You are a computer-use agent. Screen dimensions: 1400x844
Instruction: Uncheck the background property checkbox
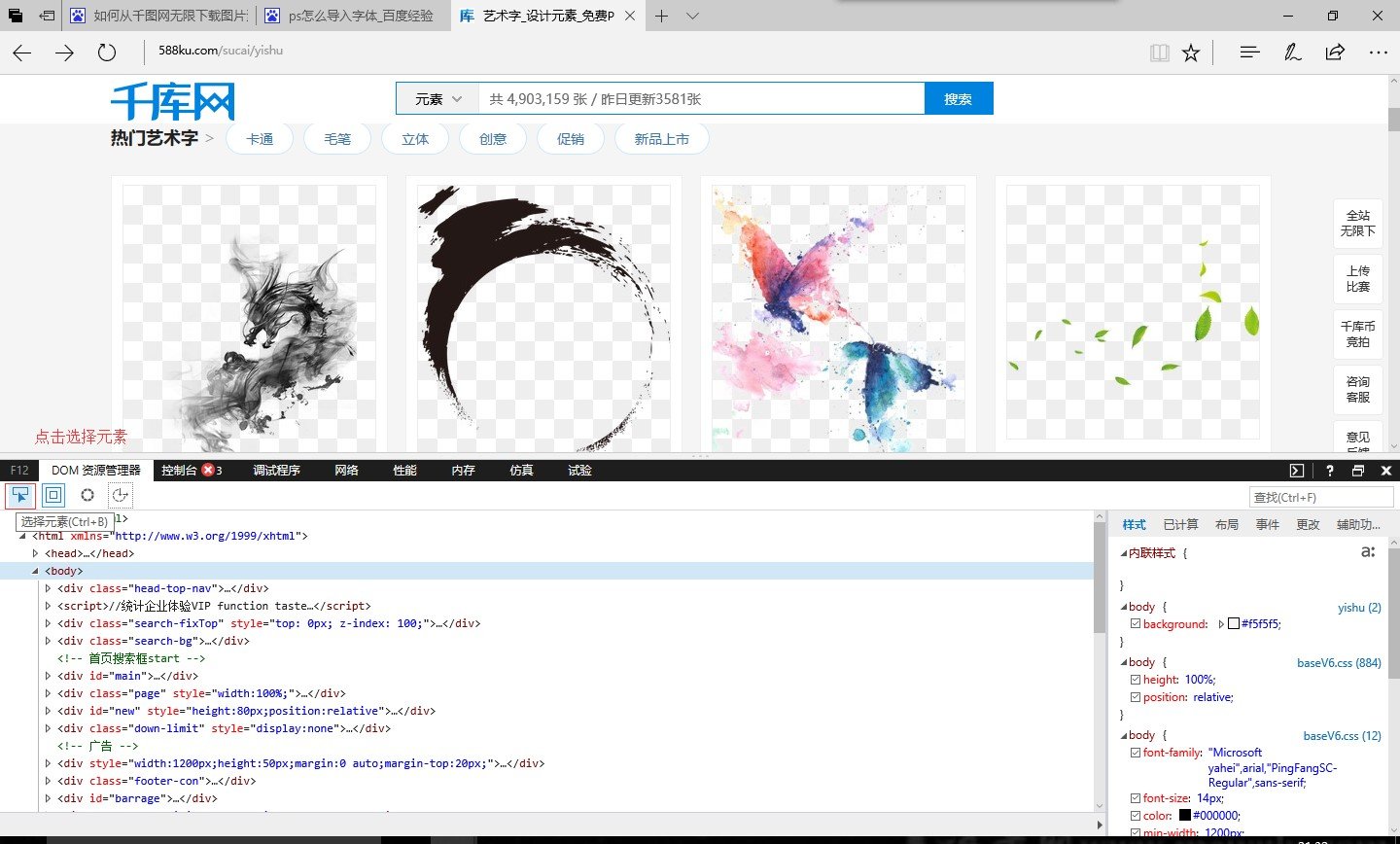pos(1136,624)
